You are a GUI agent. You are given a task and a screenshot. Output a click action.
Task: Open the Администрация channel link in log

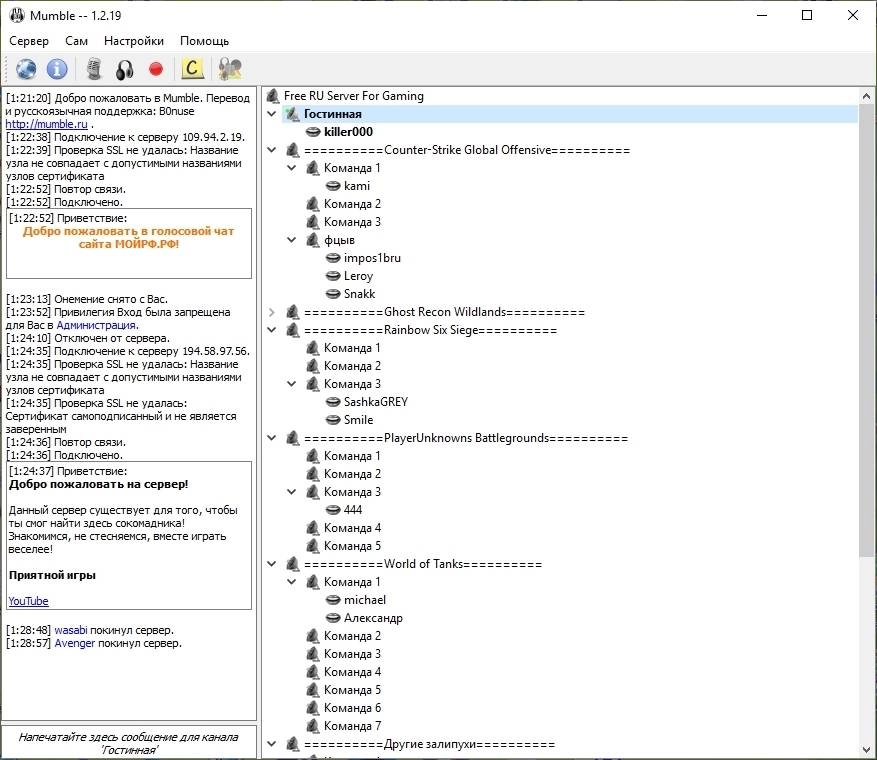96,325
